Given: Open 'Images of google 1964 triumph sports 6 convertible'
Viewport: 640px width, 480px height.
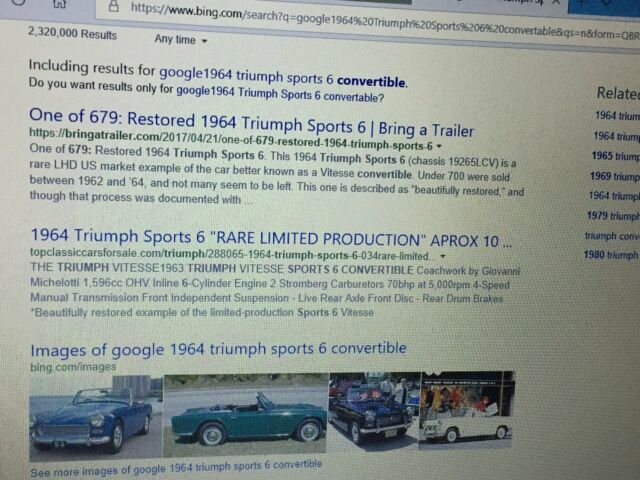Looking at the screenshot, I should coord(218,349).
